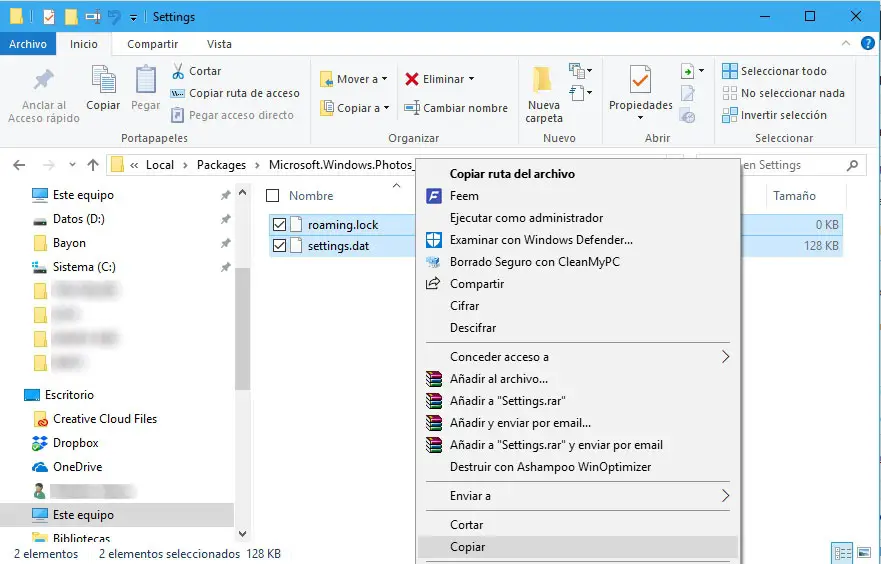Open the Archivo tab
Viewport: 881px width, 564px height.
point(28,44)
